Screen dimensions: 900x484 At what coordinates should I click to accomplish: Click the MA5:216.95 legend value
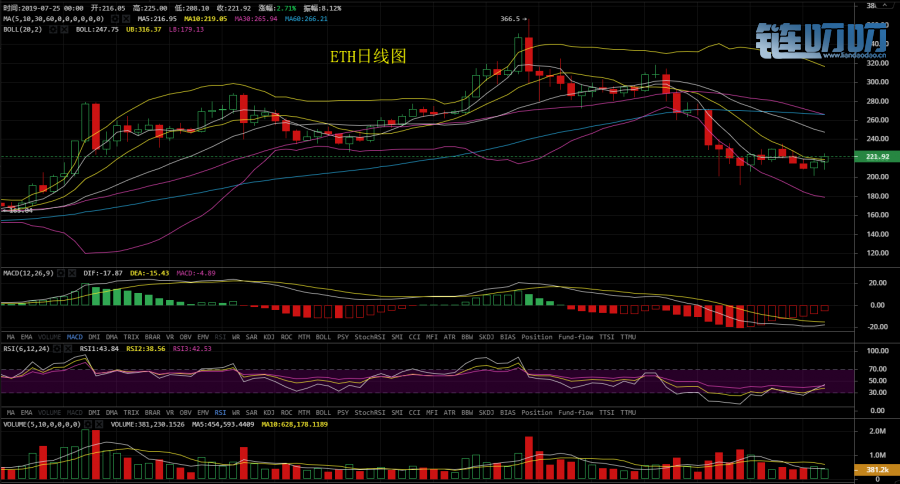[157, 19]
